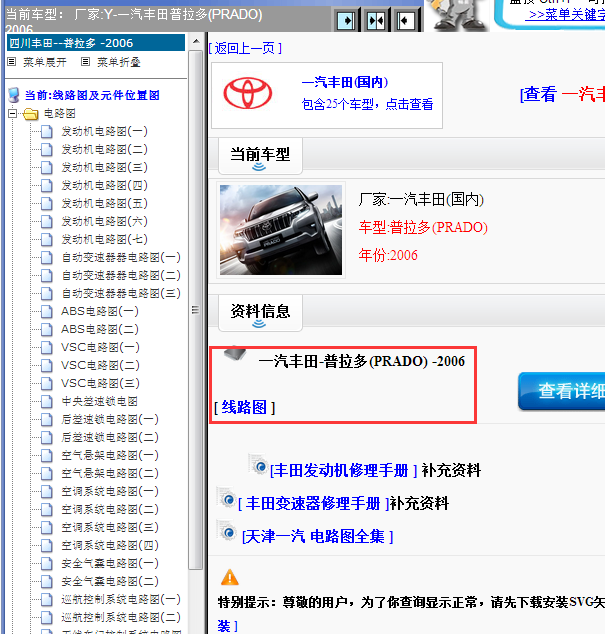
Task: Select 后差速锁电路图(二) entry
Action: (110, 437)
